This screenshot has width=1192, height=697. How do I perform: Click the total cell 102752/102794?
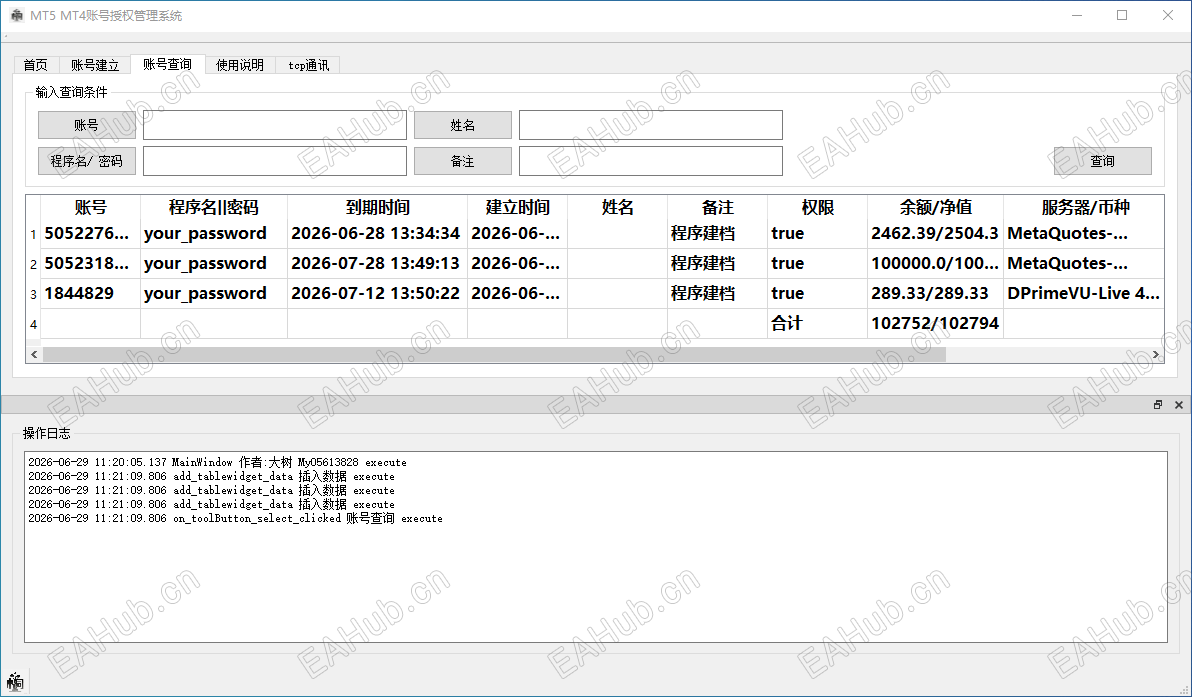[x=935, y=324]
